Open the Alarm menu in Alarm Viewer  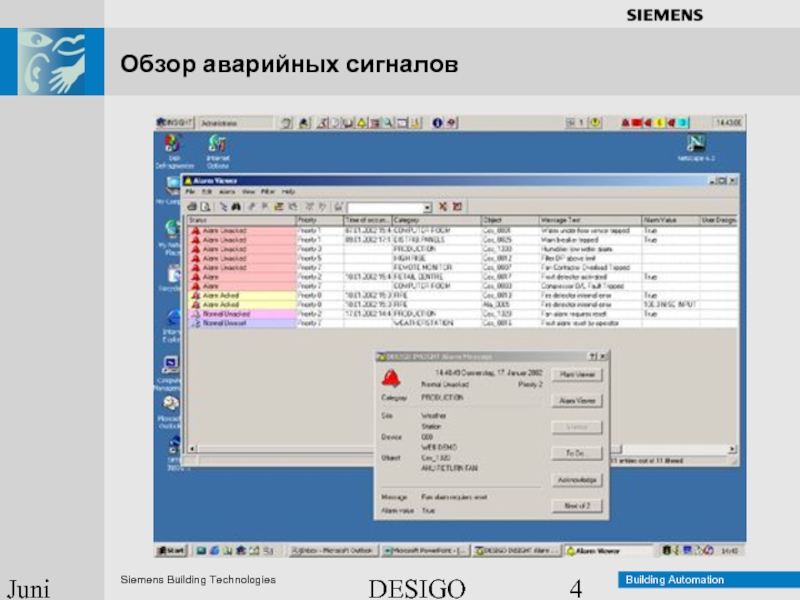pyautogui.click(x=227, y=191)
